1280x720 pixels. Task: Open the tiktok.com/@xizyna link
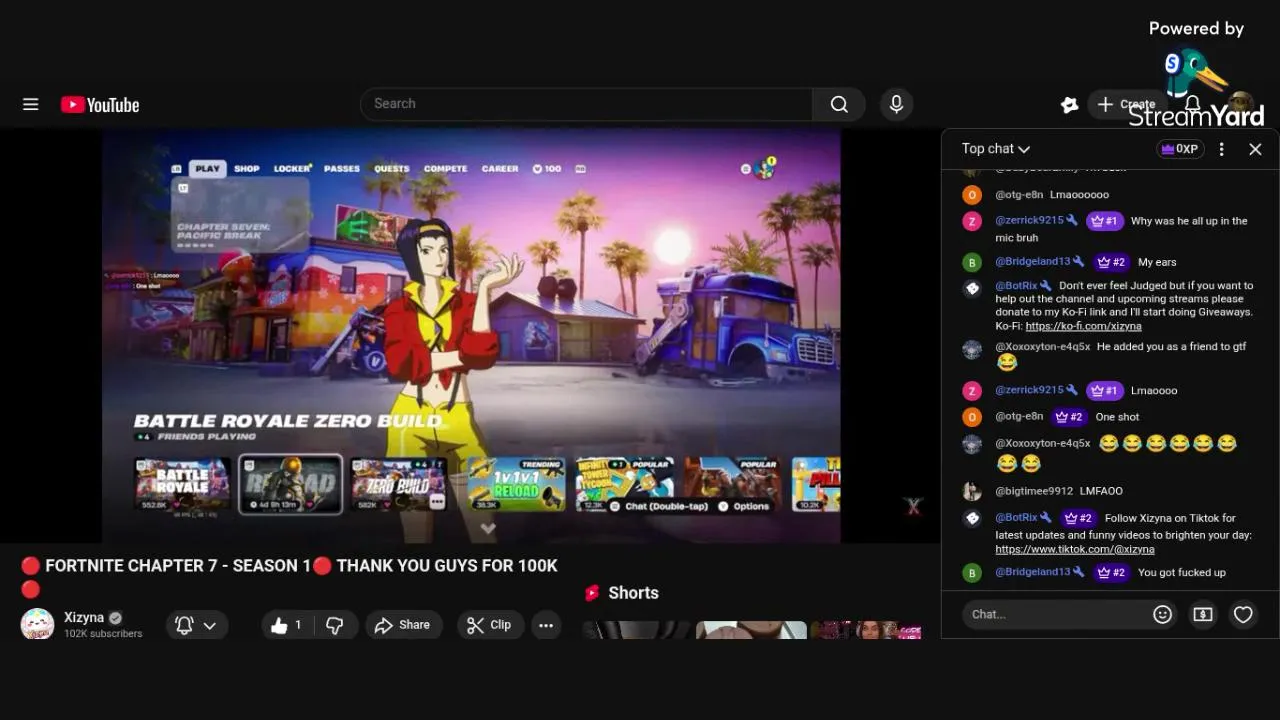pos(1075,549)
